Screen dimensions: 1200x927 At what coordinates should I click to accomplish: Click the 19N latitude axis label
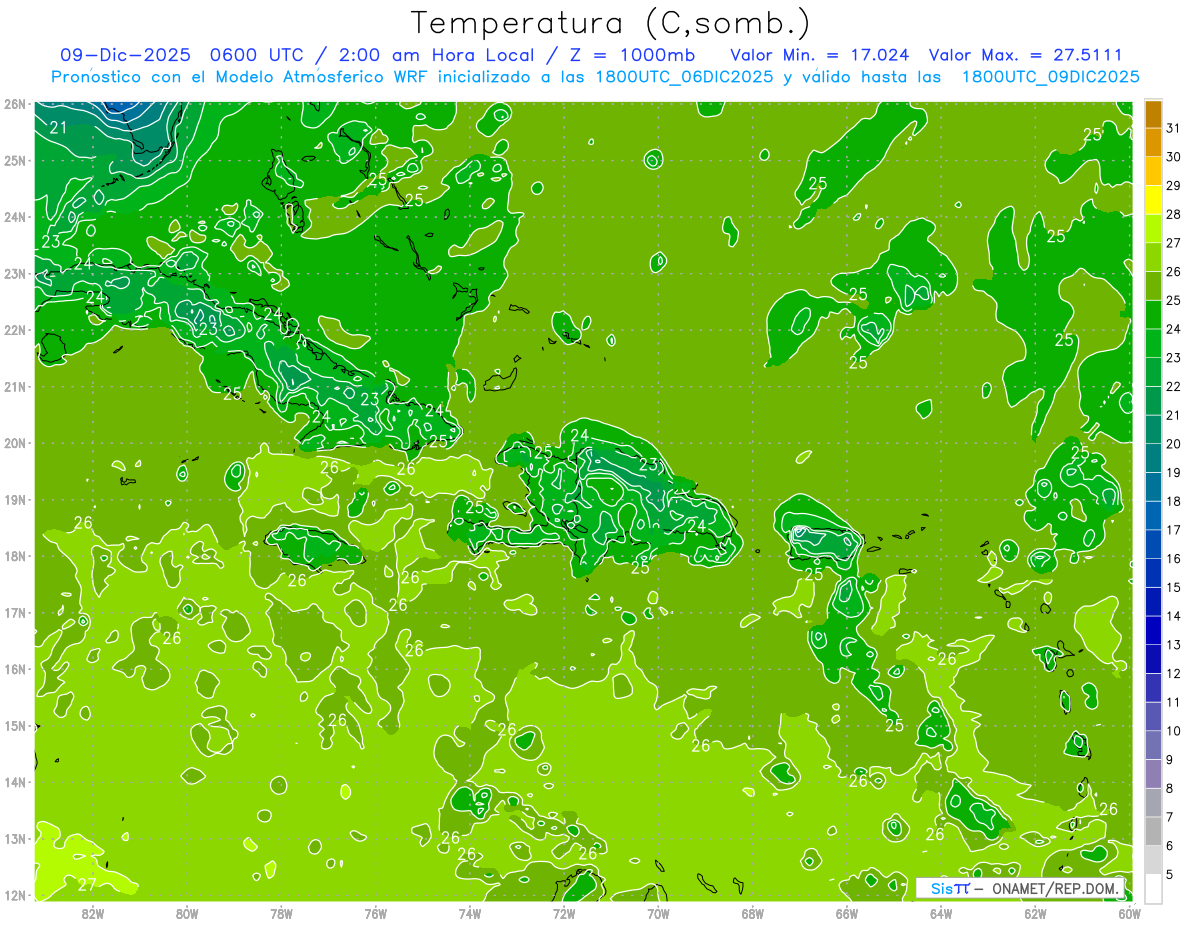[16, 500]
